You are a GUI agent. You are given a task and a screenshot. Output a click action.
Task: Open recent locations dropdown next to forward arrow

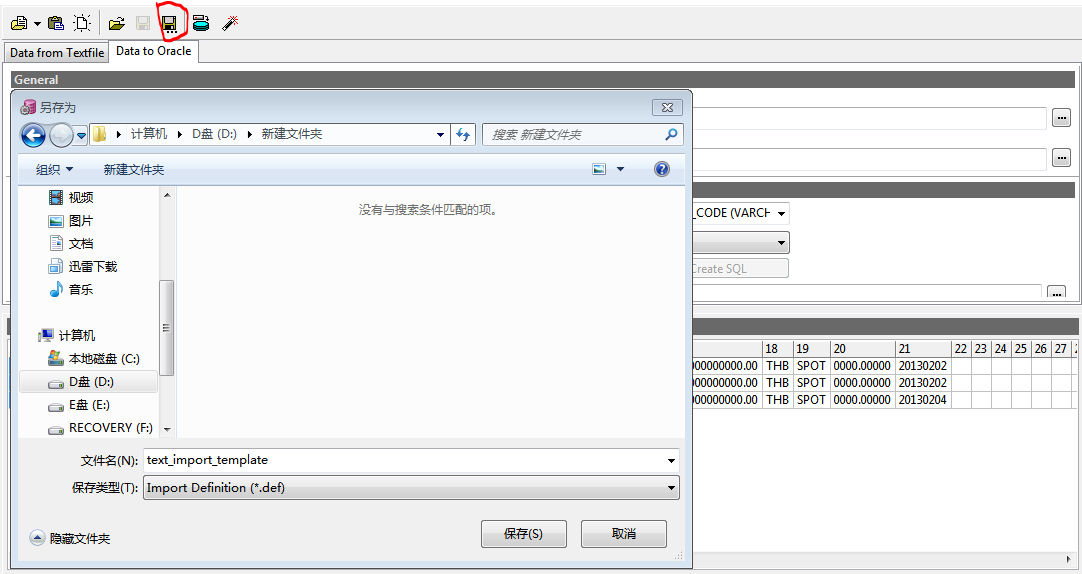click(x=81, y=135)
